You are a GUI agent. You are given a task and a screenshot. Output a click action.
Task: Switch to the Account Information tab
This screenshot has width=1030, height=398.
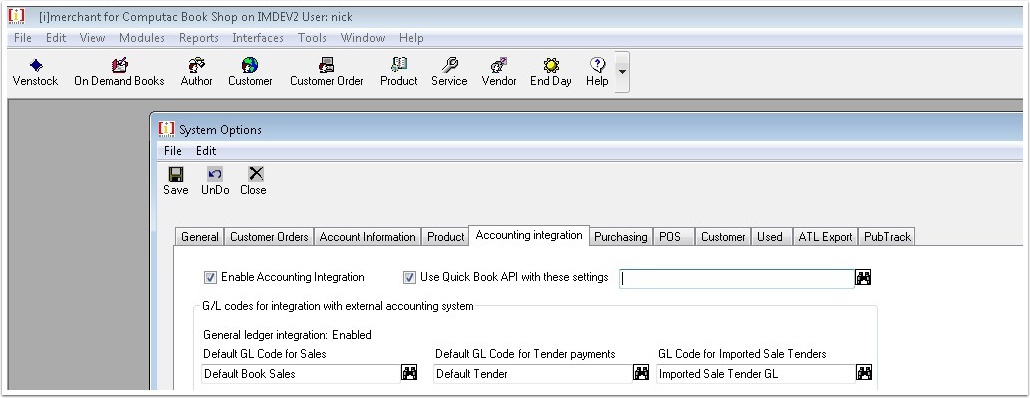point(367,237)
